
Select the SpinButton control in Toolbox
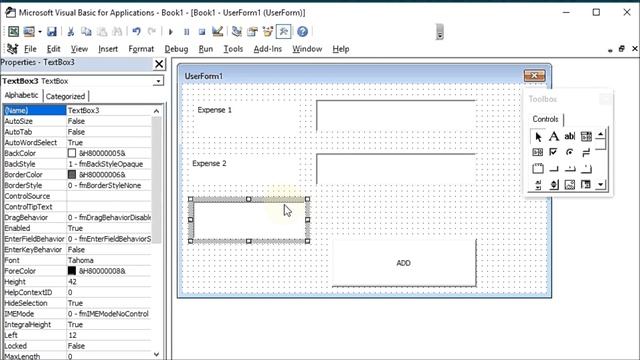(x=554, y=184)
